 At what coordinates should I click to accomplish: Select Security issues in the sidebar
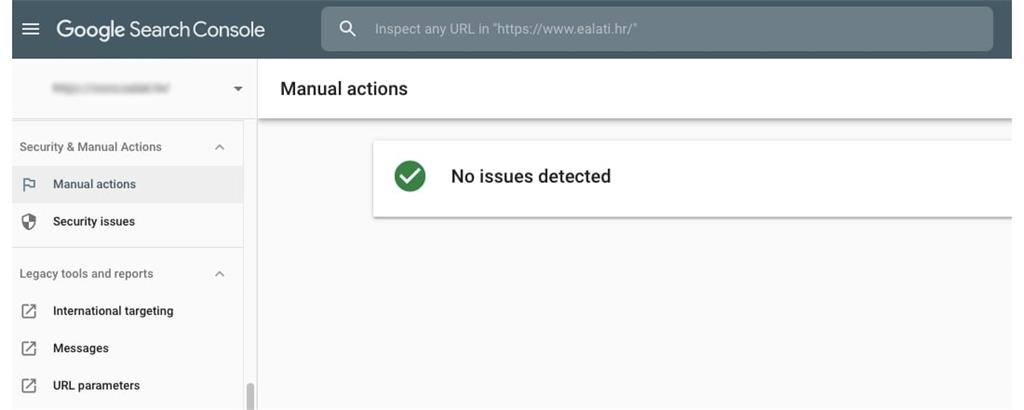(127, 221)
